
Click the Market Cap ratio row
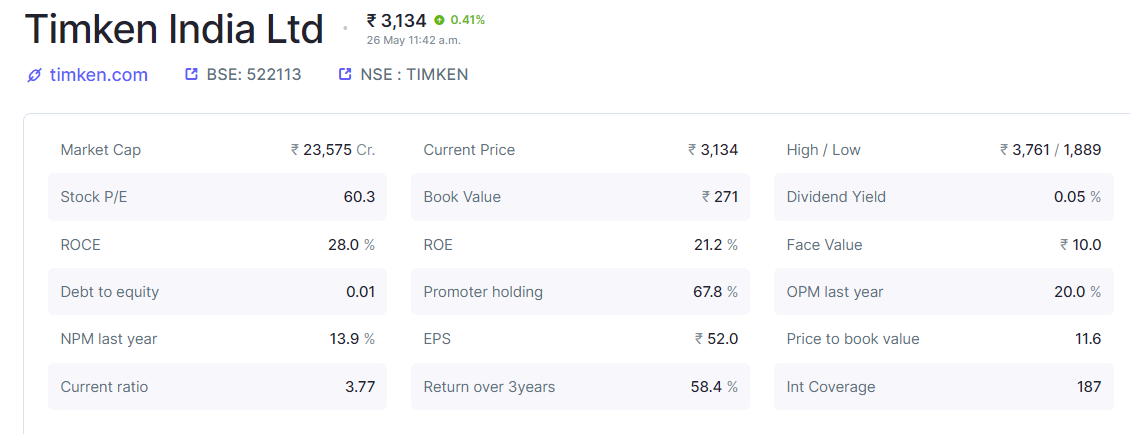point(217,150)
